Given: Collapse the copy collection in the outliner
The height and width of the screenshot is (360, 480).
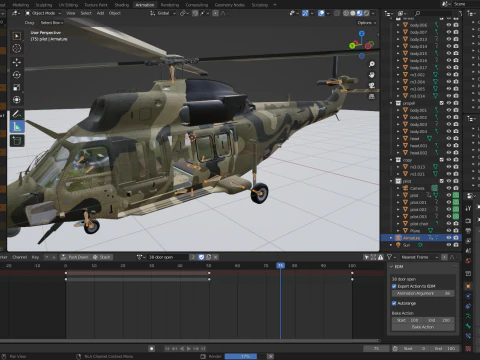Looking at the screenshot, I should point(391,160).
